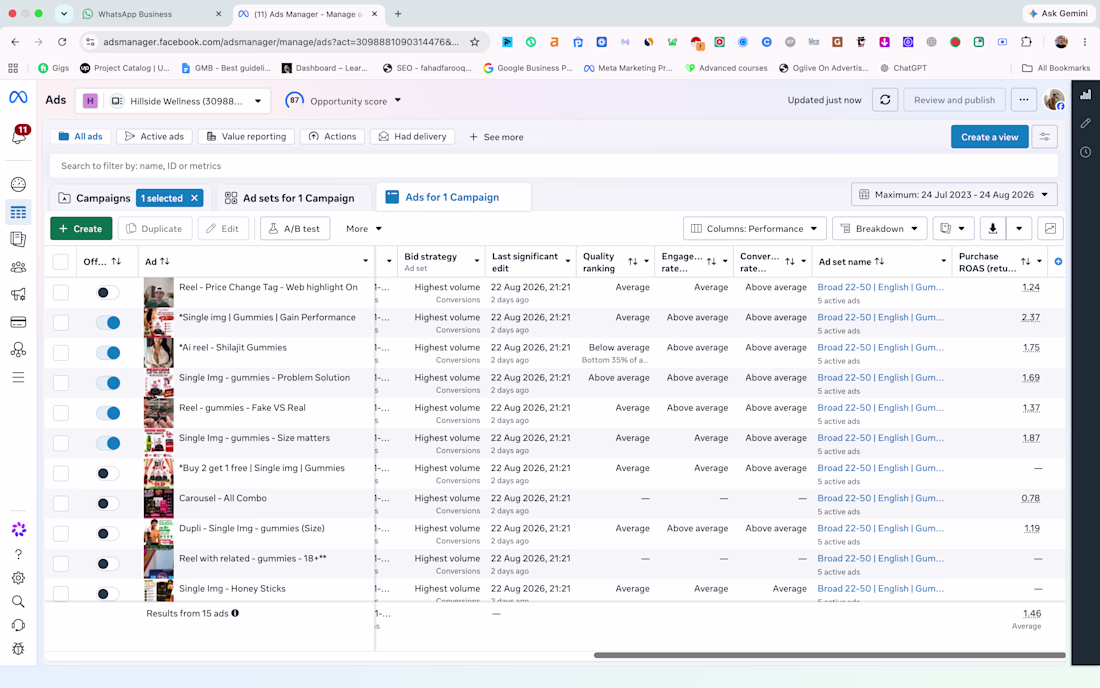Tick checkbox for Single Img - gummies - Problem Solution
This screenshot has width=1100, height=688.
(x=61, y=383)
